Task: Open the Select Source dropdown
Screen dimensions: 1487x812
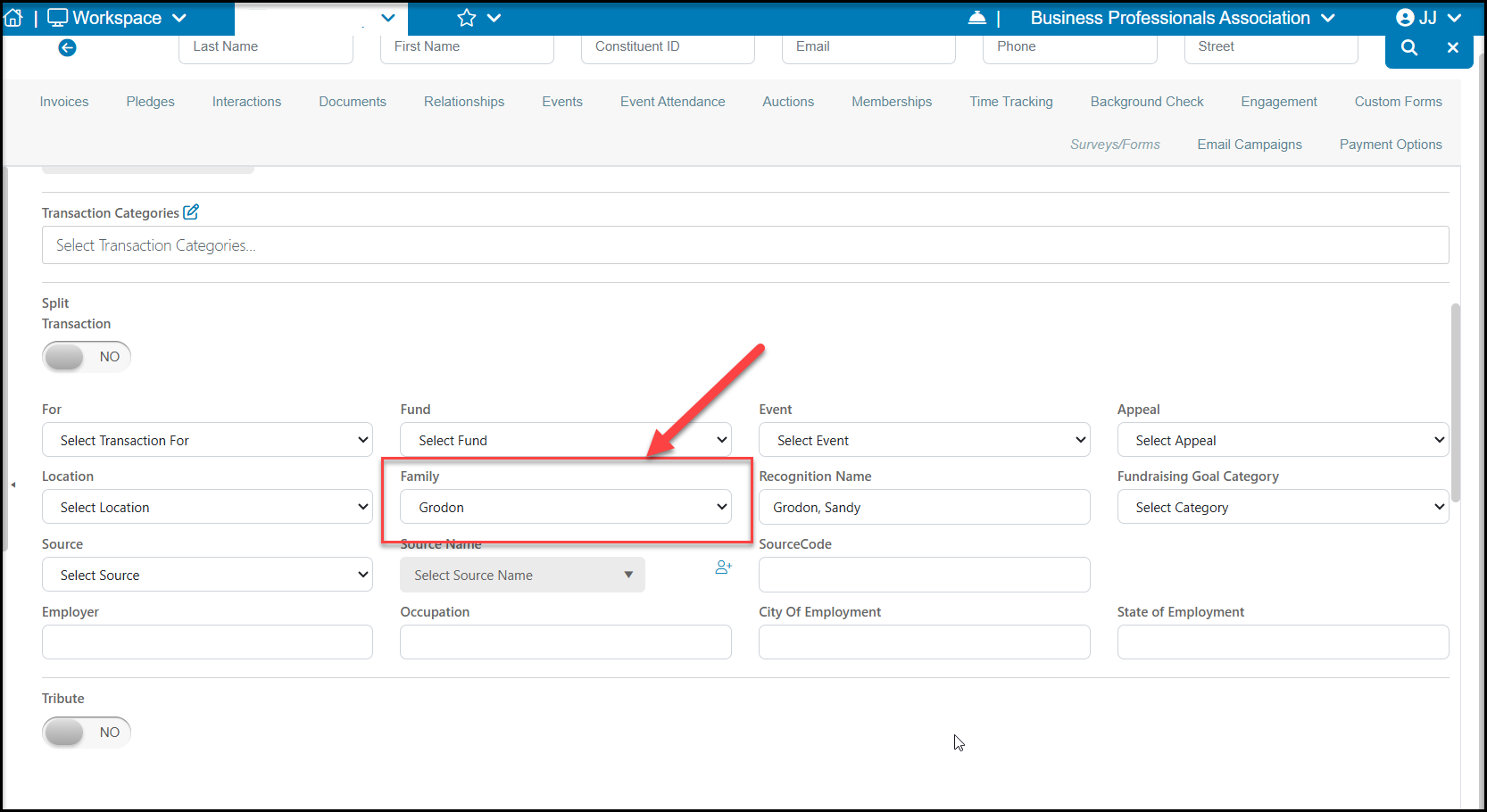Action: (x=207, y=575)
